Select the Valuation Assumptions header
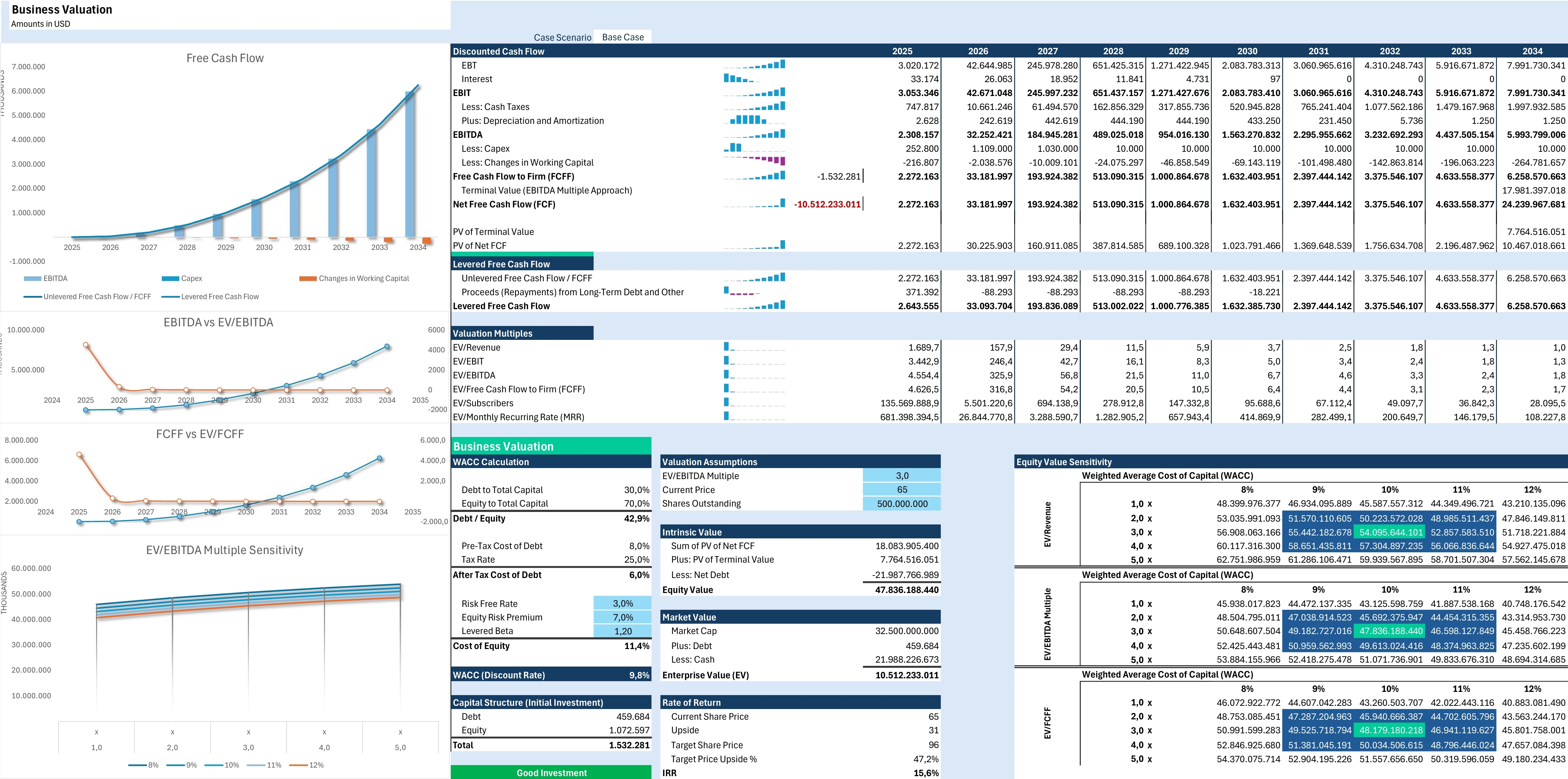This screenshot has height=779, width=1568. [x=800, y=462]
